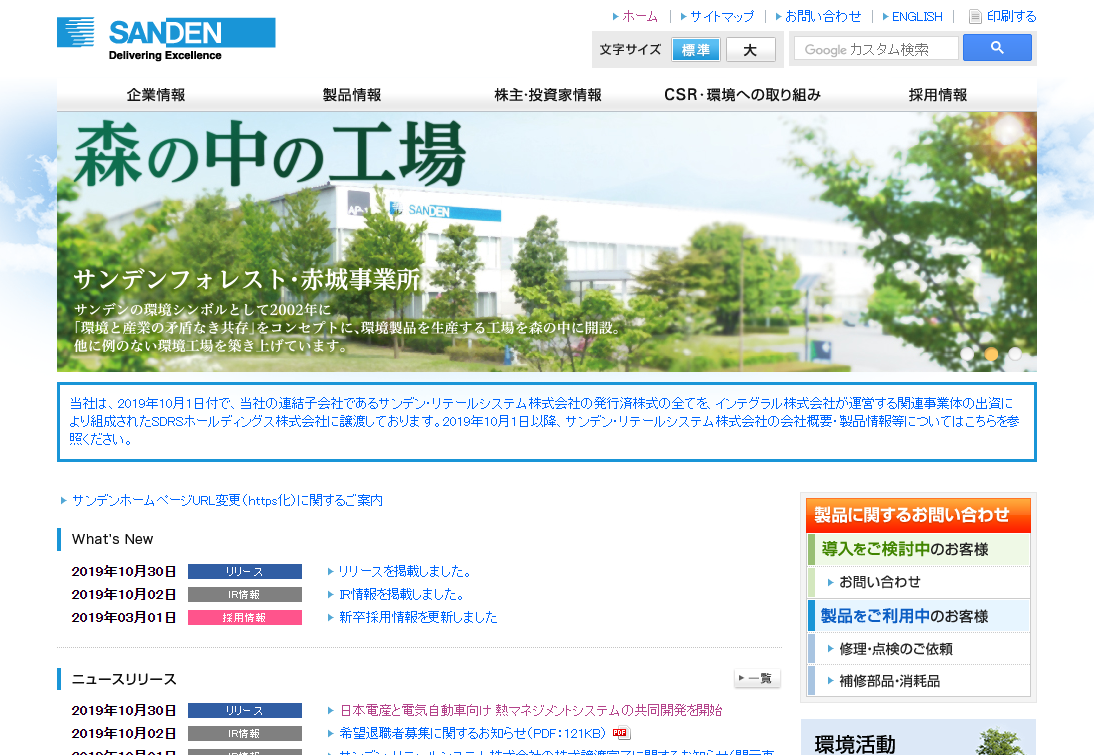
Task: Click the What's New heading
Action: (x=112, y=539)
